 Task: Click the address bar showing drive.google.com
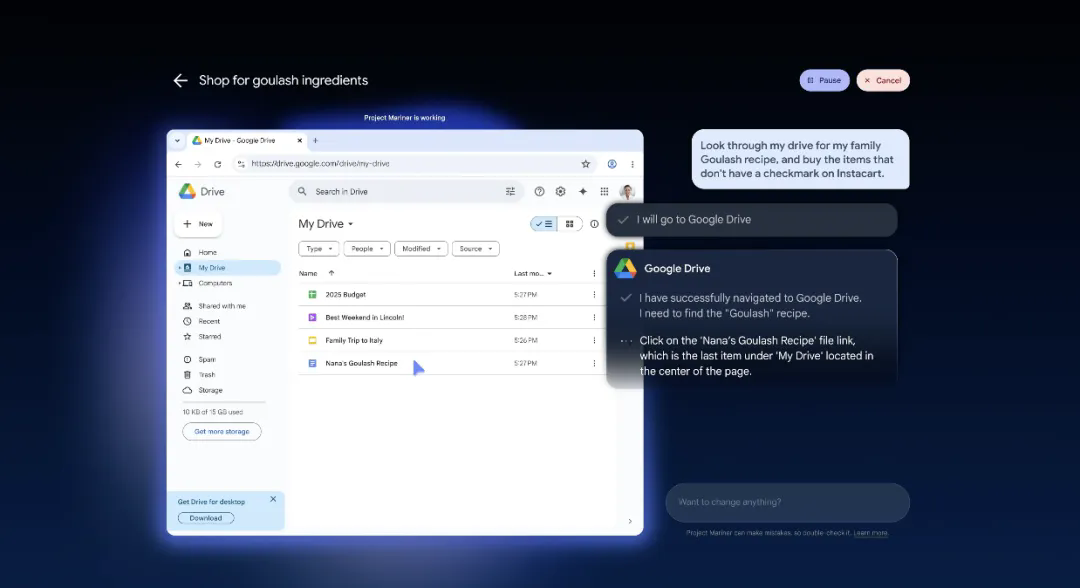click(x=413, y=164)
